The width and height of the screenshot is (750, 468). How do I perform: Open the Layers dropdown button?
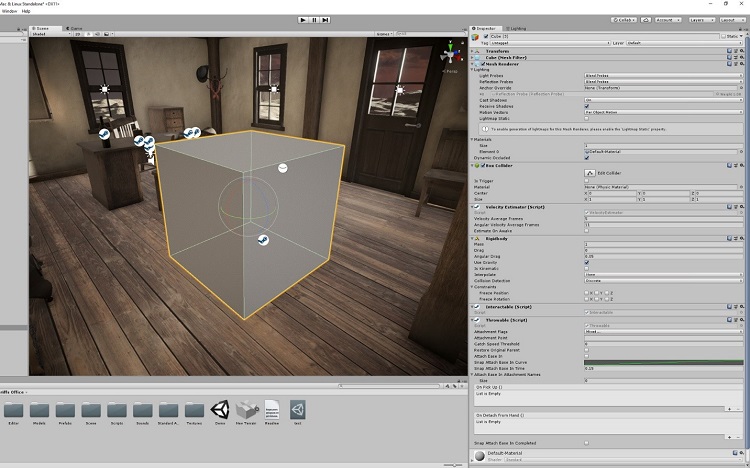[x=702, y=20]
